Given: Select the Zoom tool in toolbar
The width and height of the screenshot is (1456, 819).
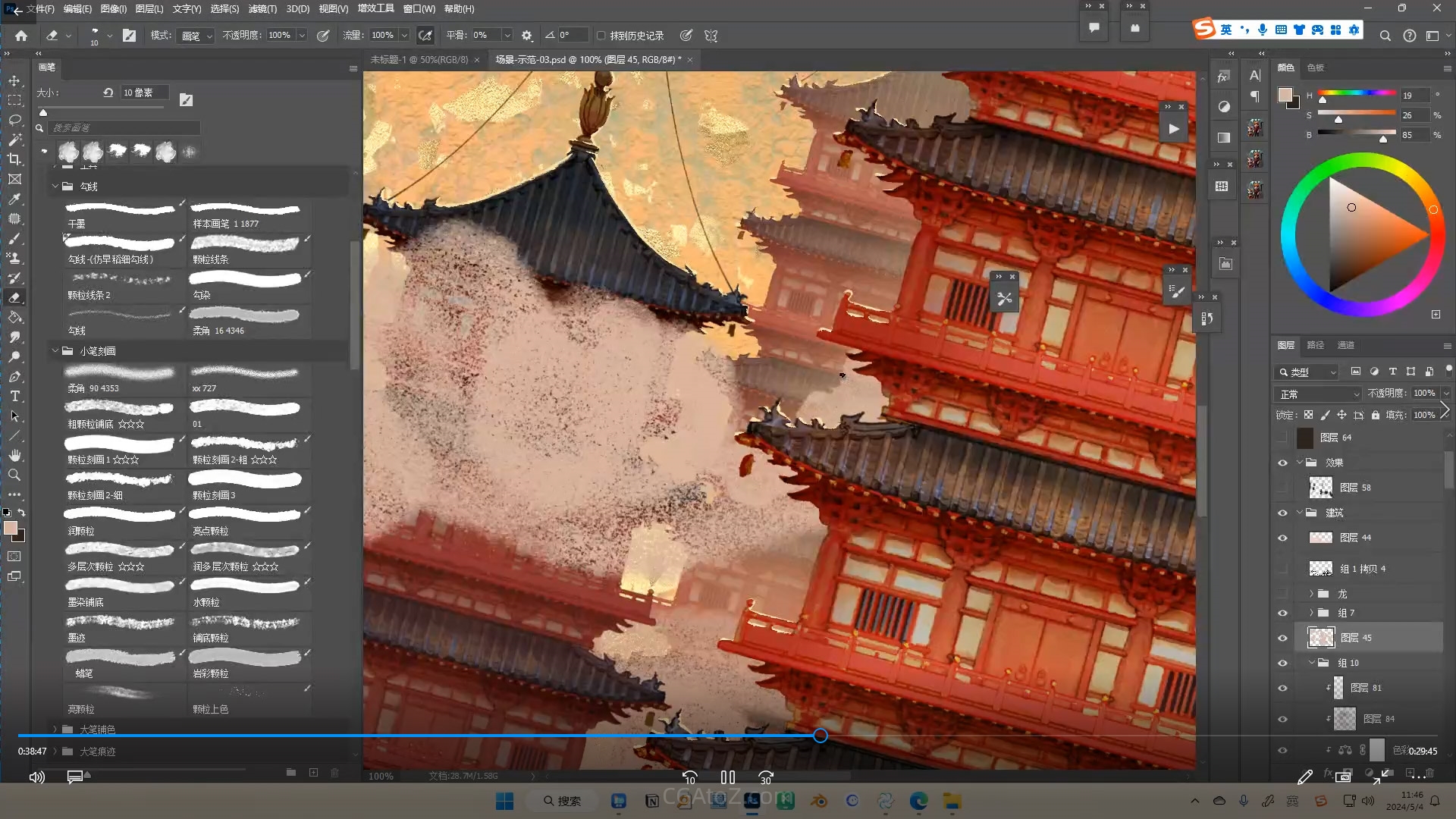Looking at the screenshot, I should click(14, 475).
